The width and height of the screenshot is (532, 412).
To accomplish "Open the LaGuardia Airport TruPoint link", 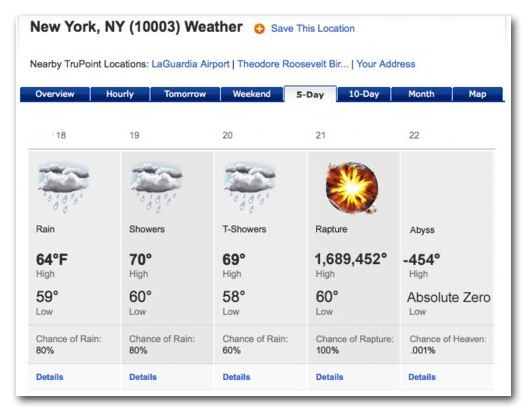I will [x=190, y=64].
